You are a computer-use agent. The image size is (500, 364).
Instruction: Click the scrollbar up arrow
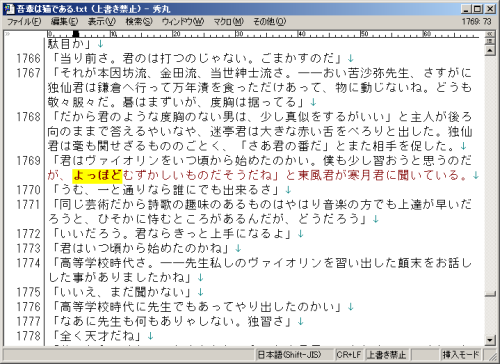tap(489, 51)
